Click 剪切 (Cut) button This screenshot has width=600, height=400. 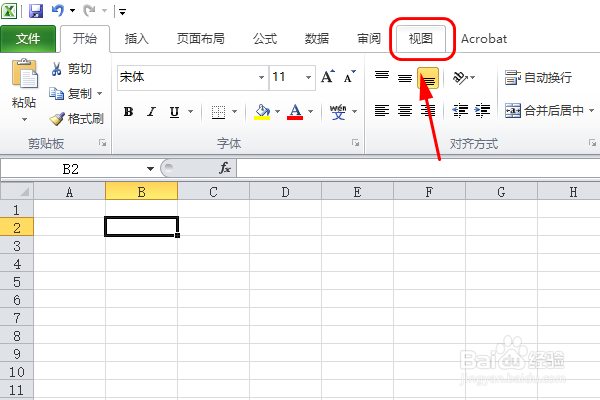(72, 69)
